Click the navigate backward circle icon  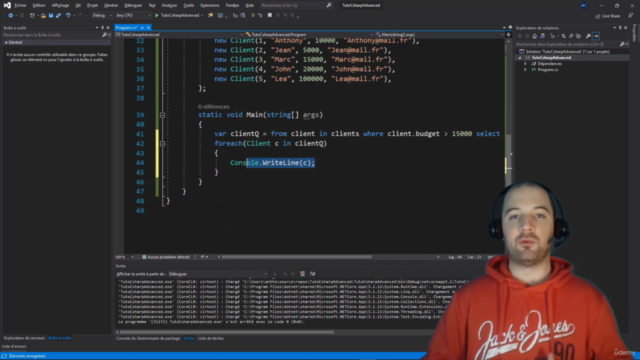[x=10, y=16]
